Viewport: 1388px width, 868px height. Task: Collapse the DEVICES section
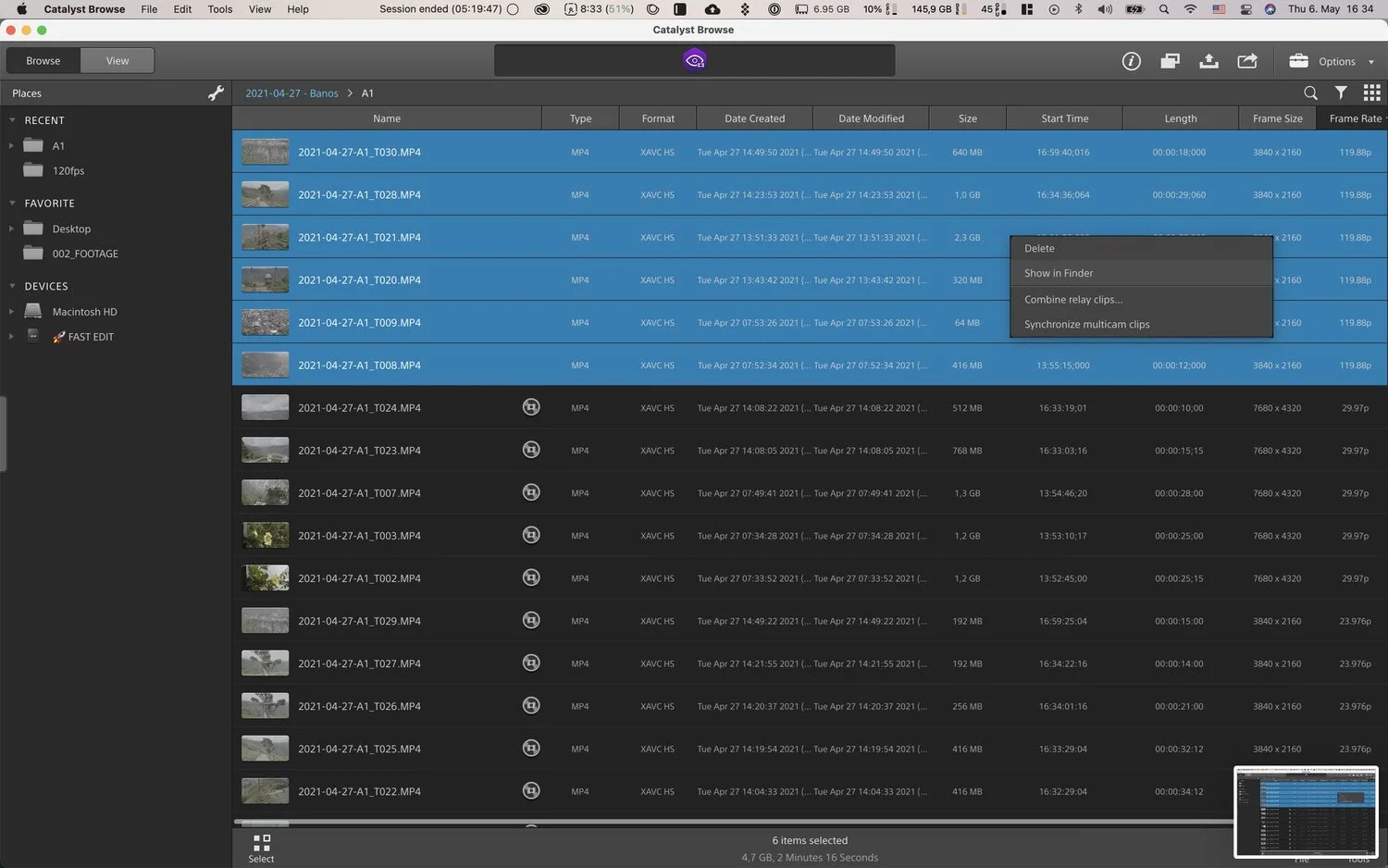12,286
